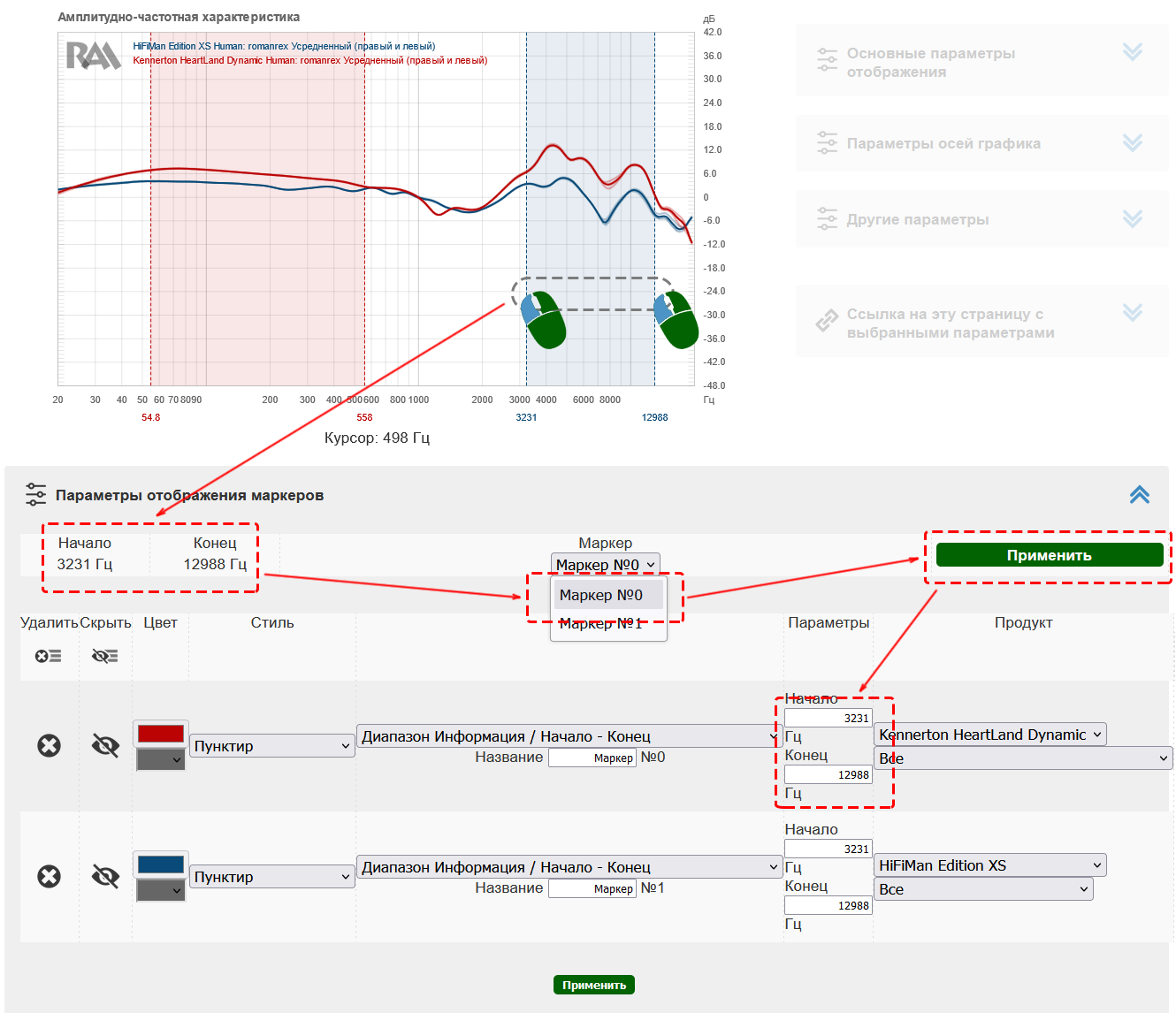Choose Маркер №0 from the open list
The width and height of the screenshot is (1176, 1013).
click(x=608, y=595)
